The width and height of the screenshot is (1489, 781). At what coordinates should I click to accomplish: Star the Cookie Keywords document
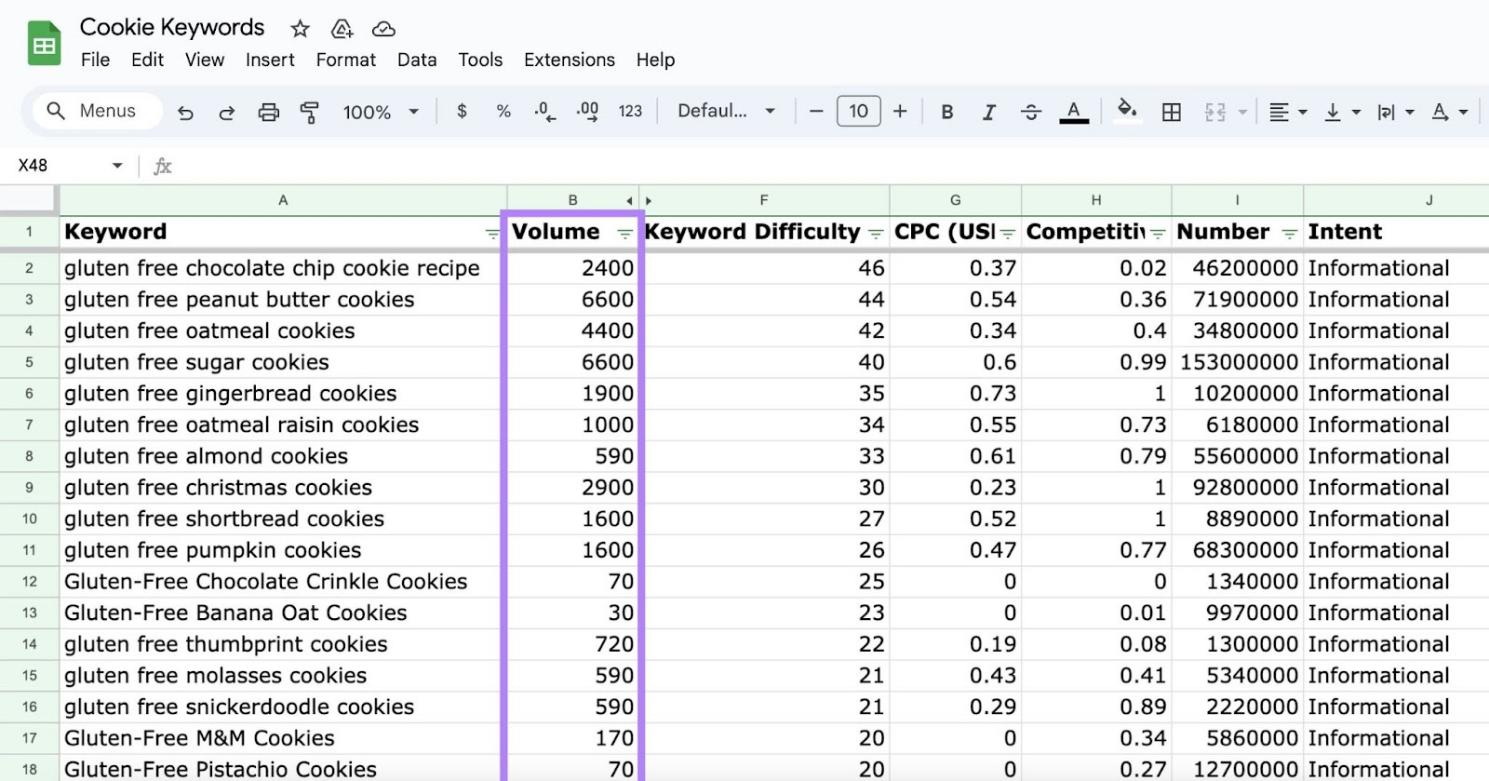[299, 29]
